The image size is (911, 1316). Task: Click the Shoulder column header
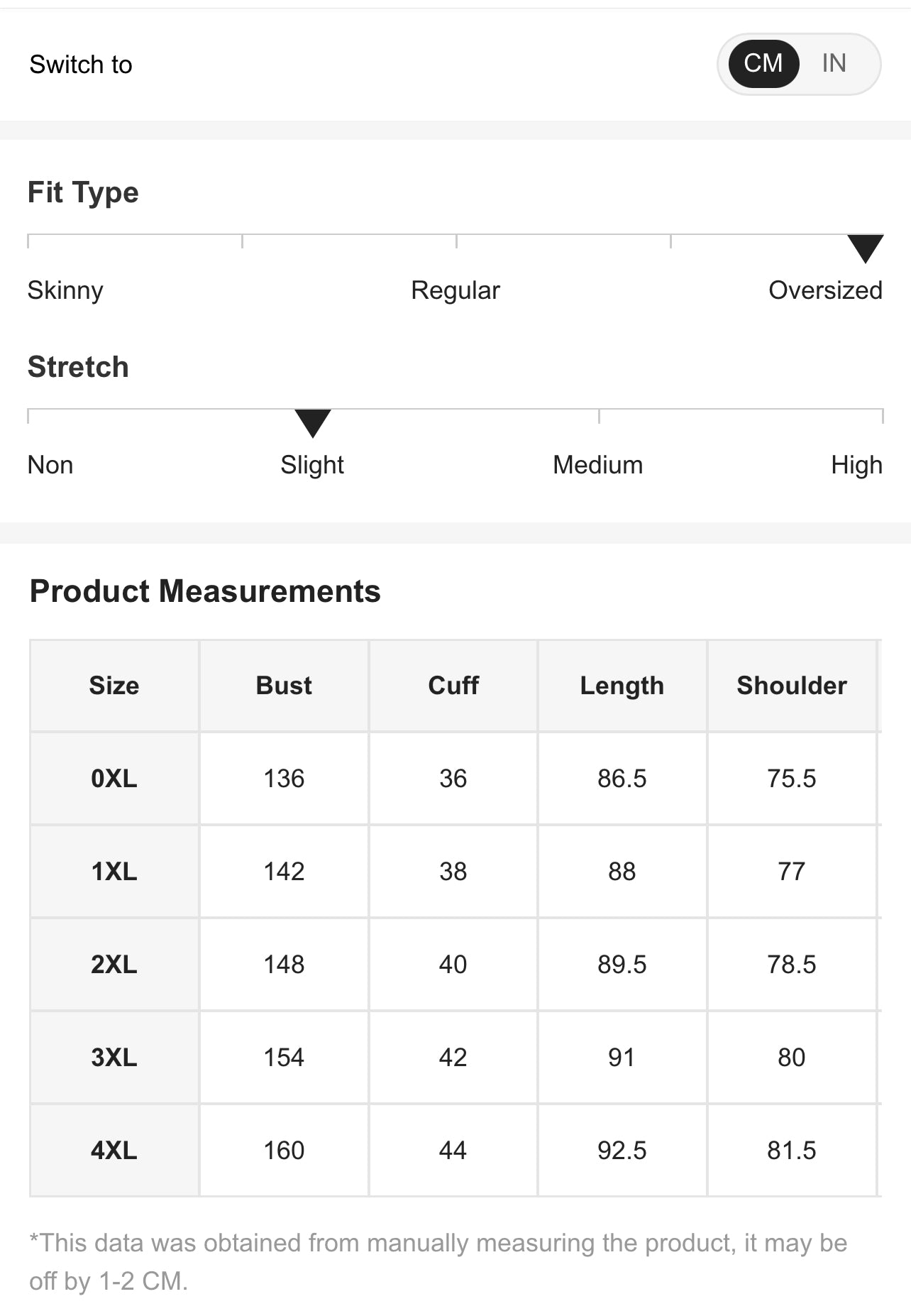(x=792, y=686)
